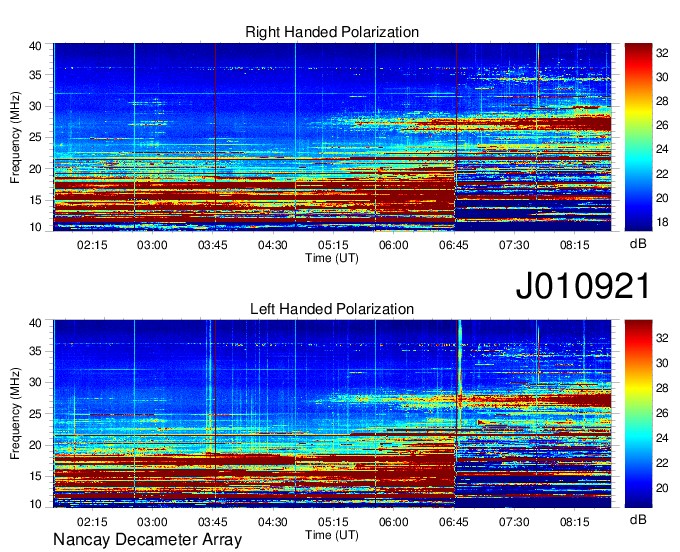
Task: Click 04:30 tick on left-handed time axis
Action: [273, 522]
